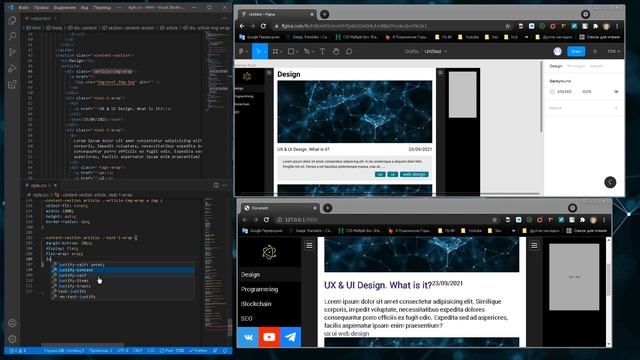This screenshot has width=640, height=360.
Task: Open the Файл menu in VS Code
Action: point(24,7)
